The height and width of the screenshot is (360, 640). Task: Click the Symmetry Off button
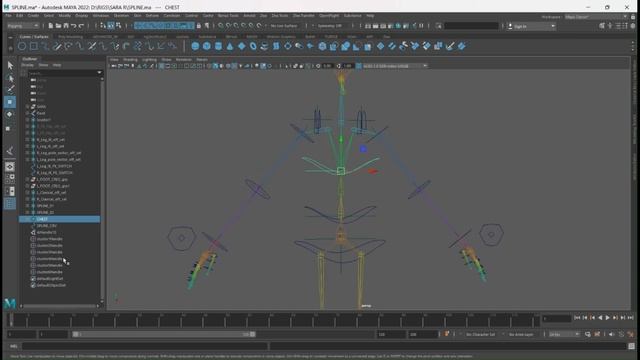click(330, 26)
